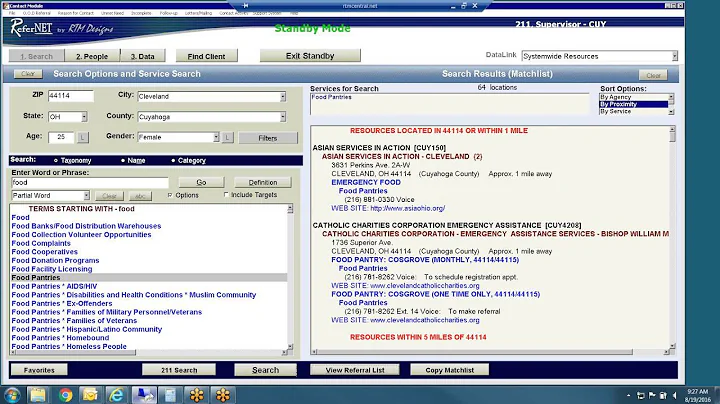This screenshot has height=404, width=720.
Task: Switch to the Remote Desktop taskbar icon
Action: pos(144,395)
